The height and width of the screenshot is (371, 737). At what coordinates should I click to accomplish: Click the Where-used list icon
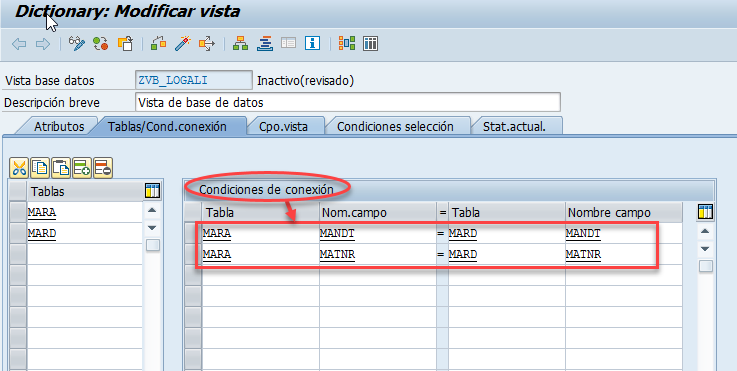(206, 43)
